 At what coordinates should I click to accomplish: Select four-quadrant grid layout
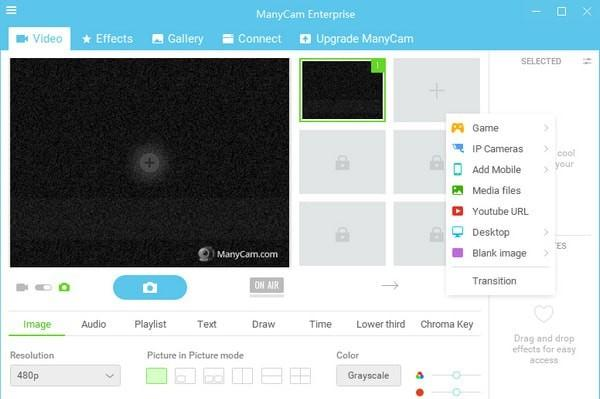coord(300,376)
